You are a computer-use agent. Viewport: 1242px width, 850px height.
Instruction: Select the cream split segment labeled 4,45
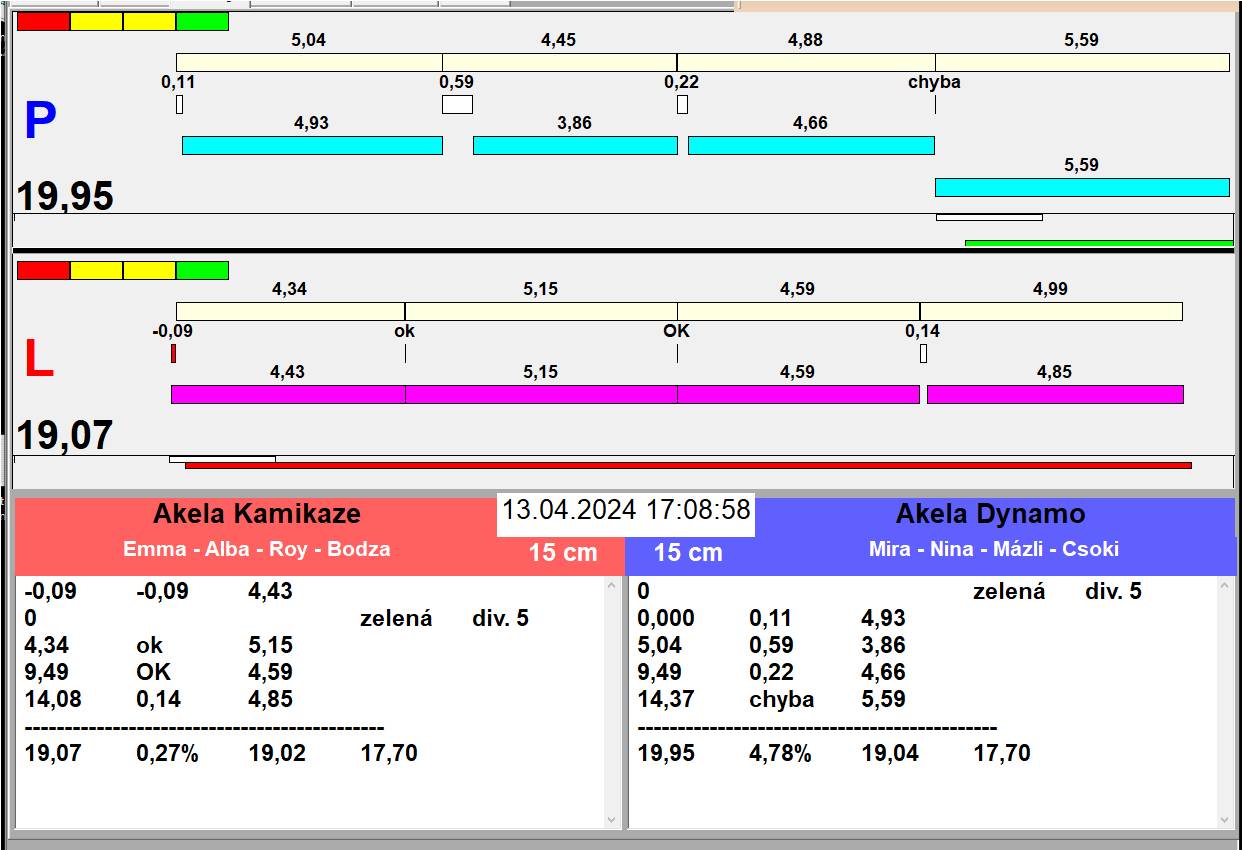click(x=559, y=62)
